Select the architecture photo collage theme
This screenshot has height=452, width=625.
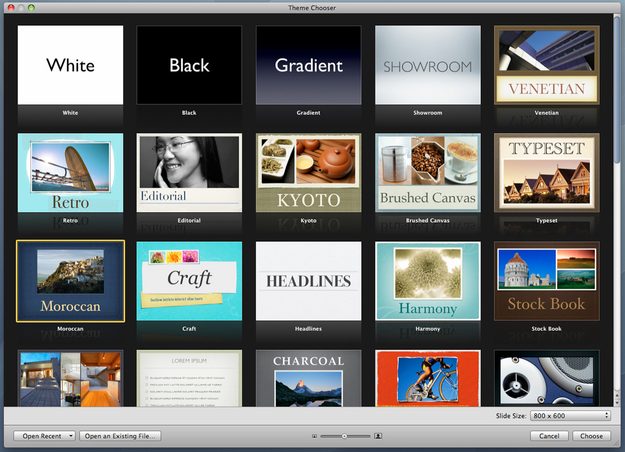(x=70, y=379)
